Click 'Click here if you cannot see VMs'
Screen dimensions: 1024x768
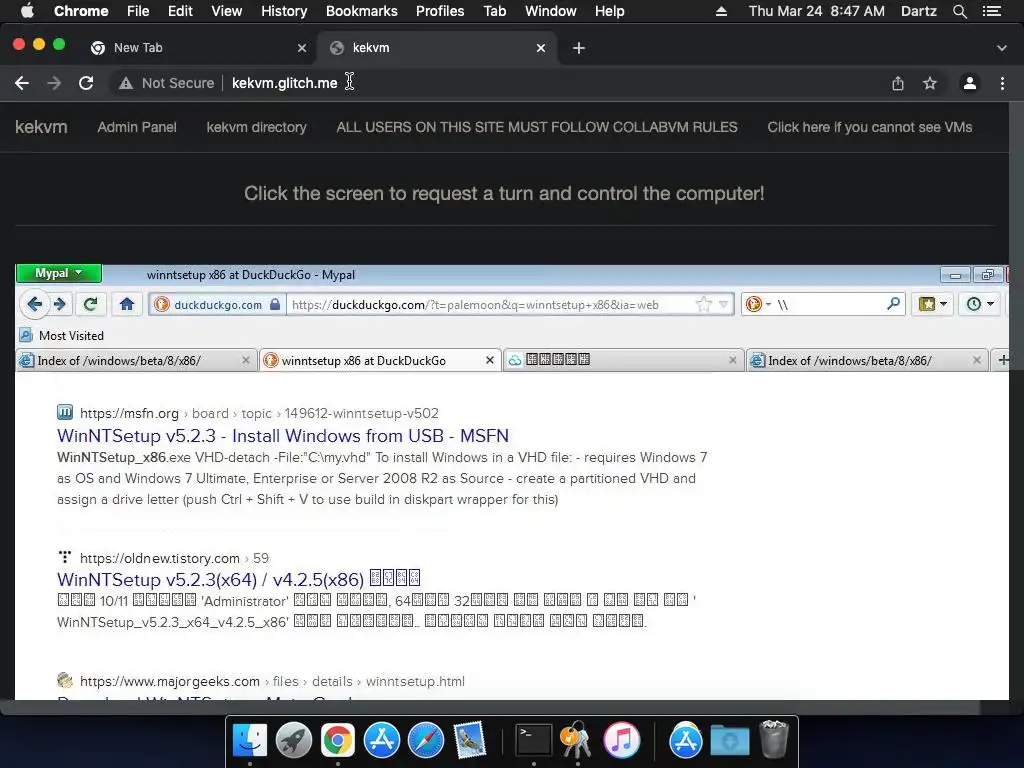[x=870, y=127]
